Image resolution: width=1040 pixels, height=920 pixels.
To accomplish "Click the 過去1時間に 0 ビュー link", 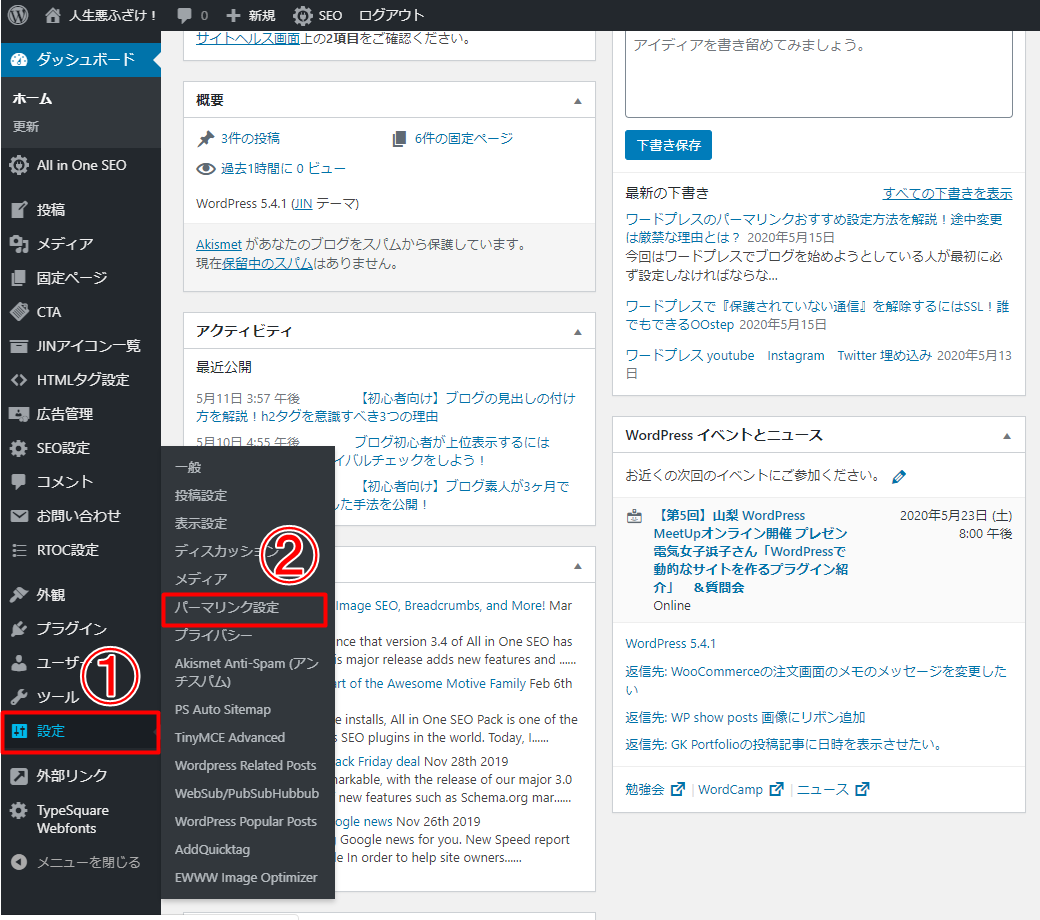I will [x=283, y=168].
